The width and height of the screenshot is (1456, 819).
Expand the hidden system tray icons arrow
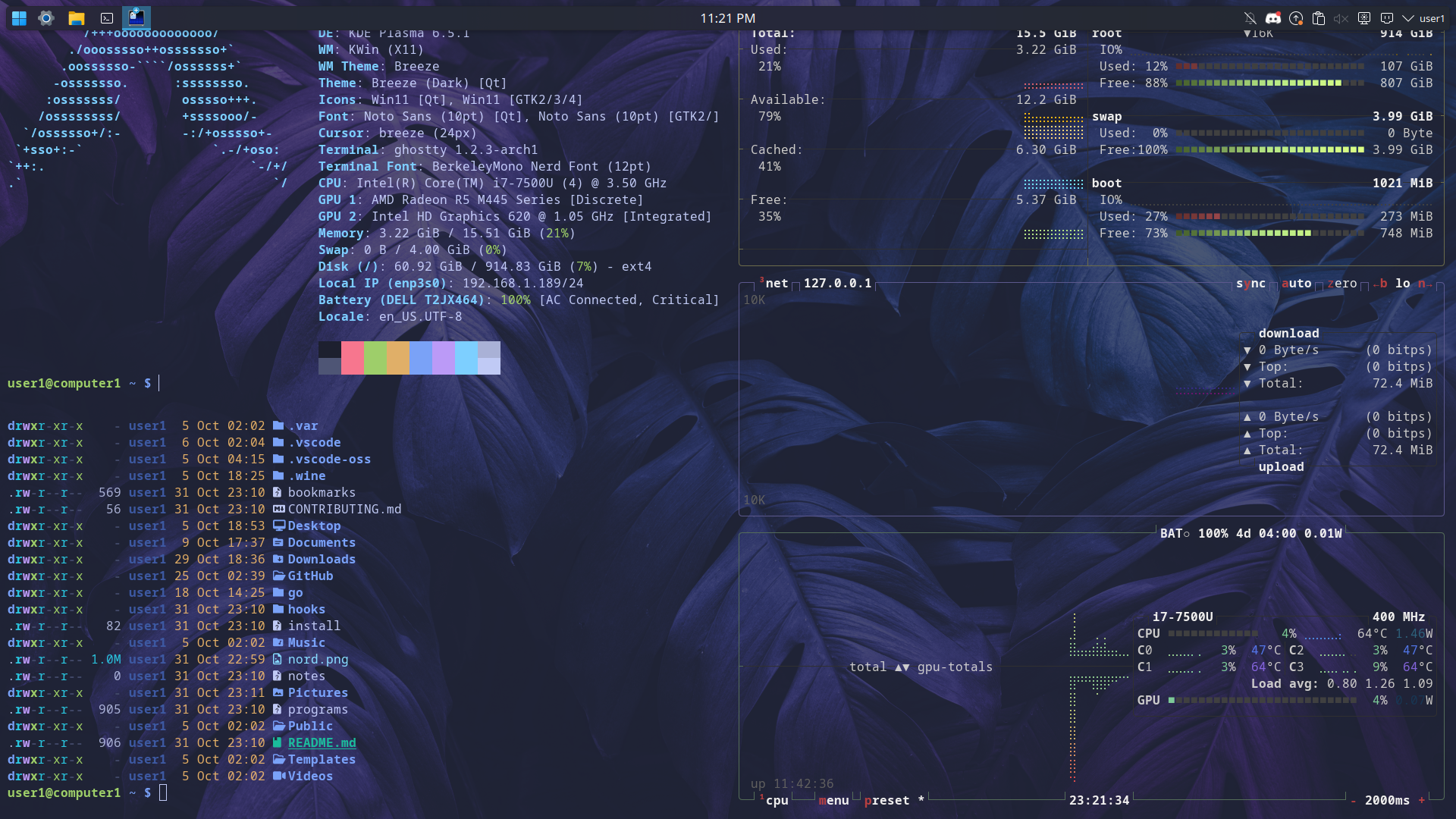[x=1408, y=18]
